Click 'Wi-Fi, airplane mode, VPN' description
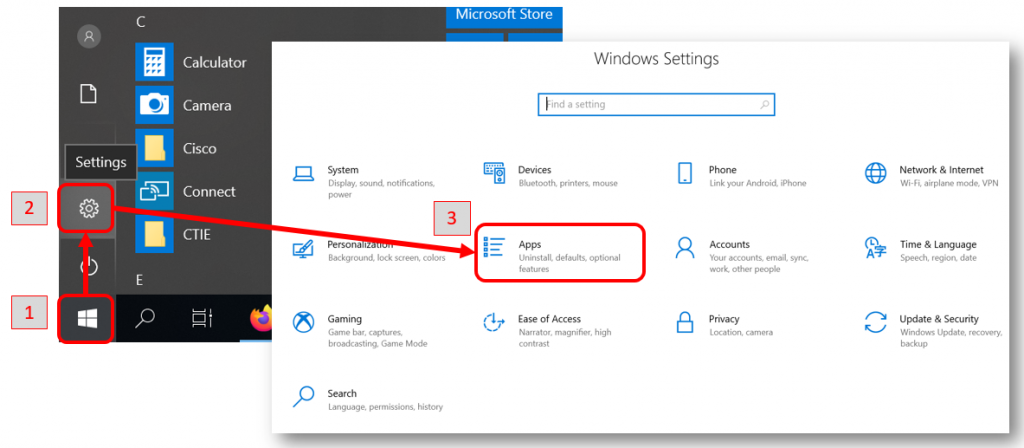 (949, 184)
